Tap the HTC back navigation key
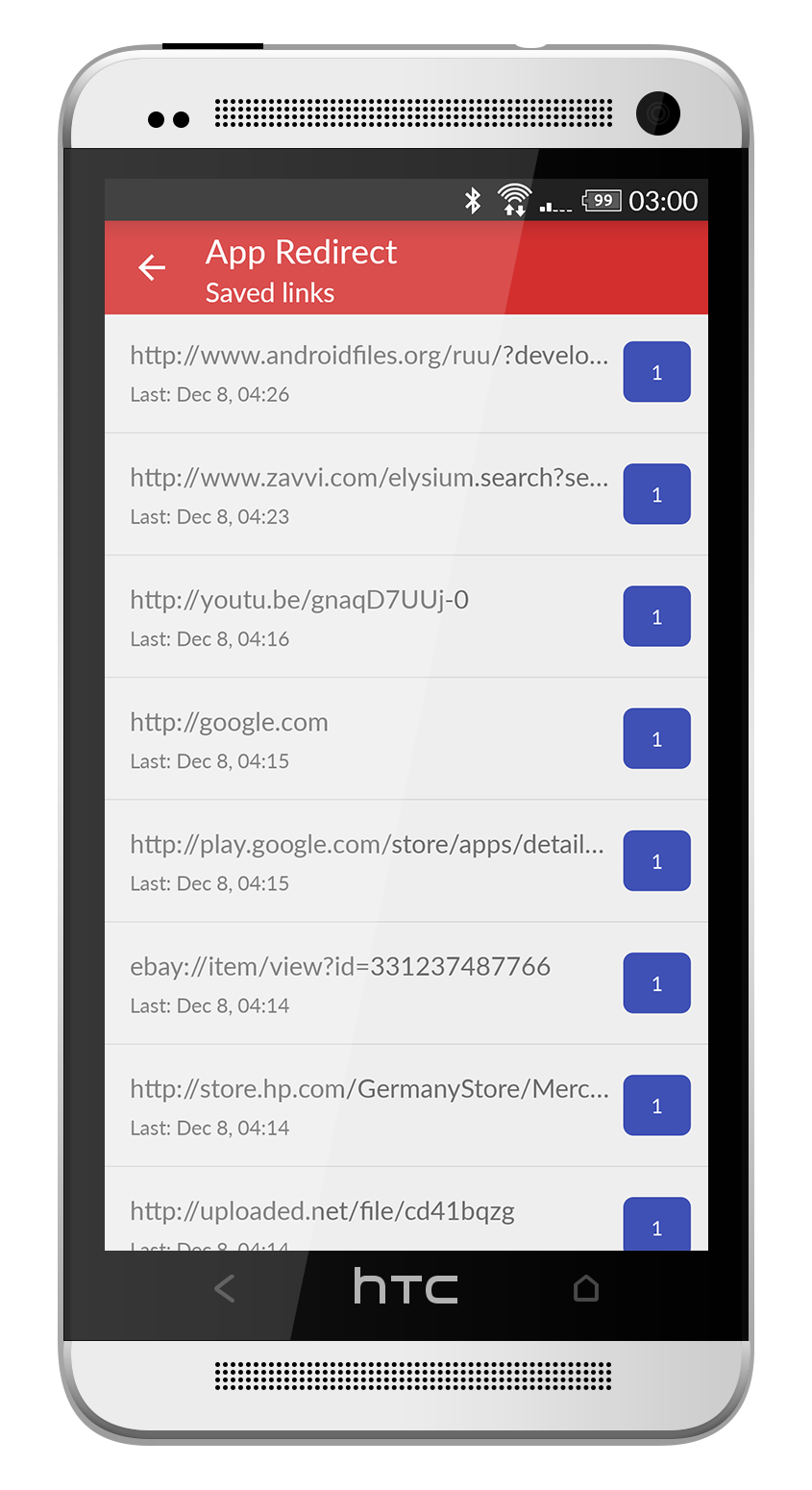The height and width of the screenshot is (1490, 812). (x=224, y=1288)
